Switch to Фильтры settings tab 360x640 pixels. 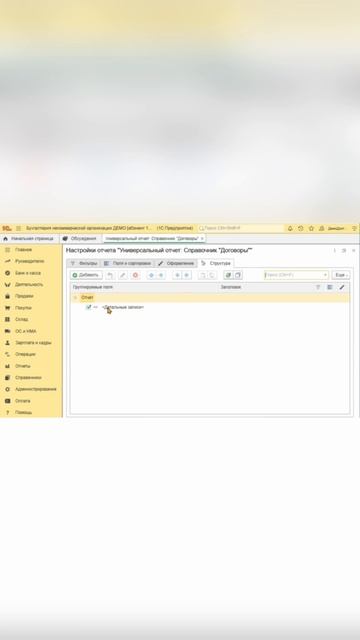[x=84, y=263]
